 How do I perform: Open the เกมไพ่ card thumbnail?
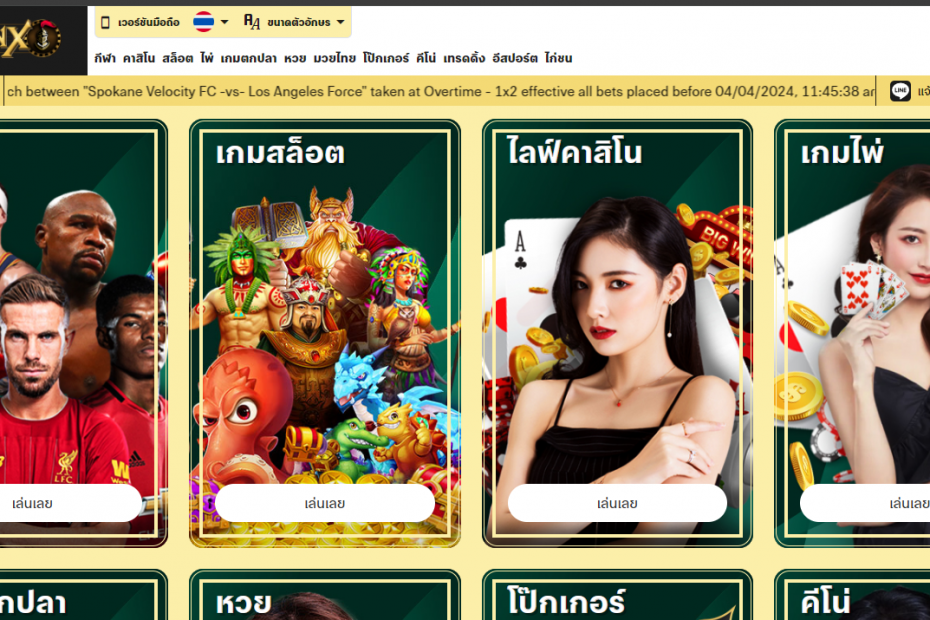coord(852,333)
